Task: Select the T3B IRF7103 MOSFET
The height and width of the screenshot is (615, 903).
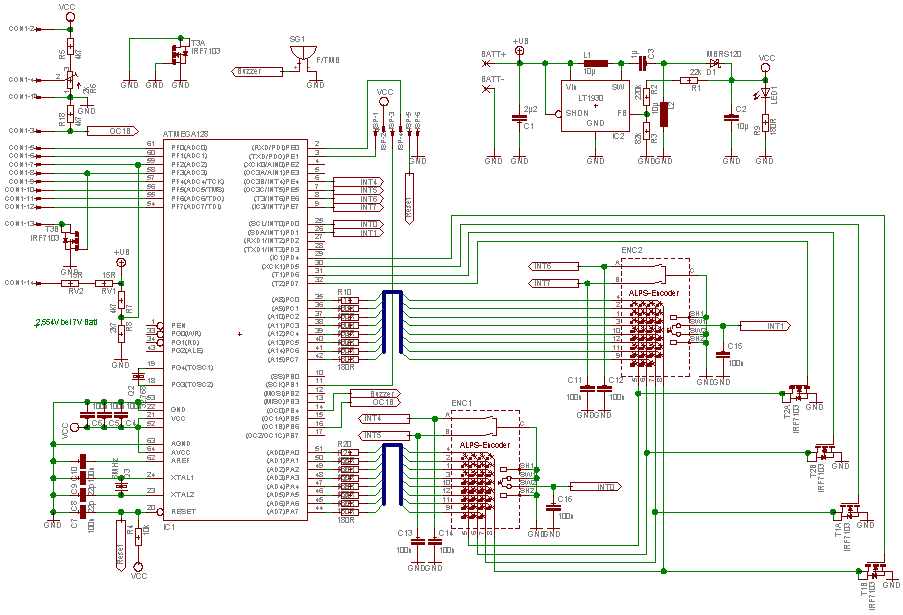Action: [71, 238]
